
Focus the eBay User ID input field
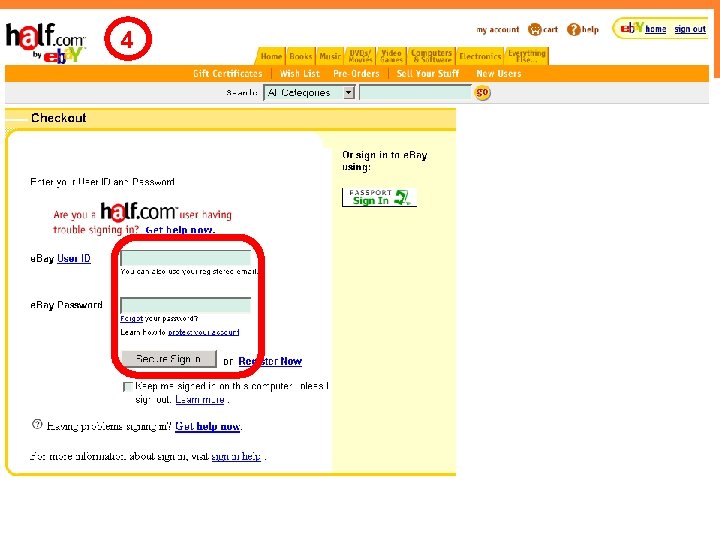[186, 259]
